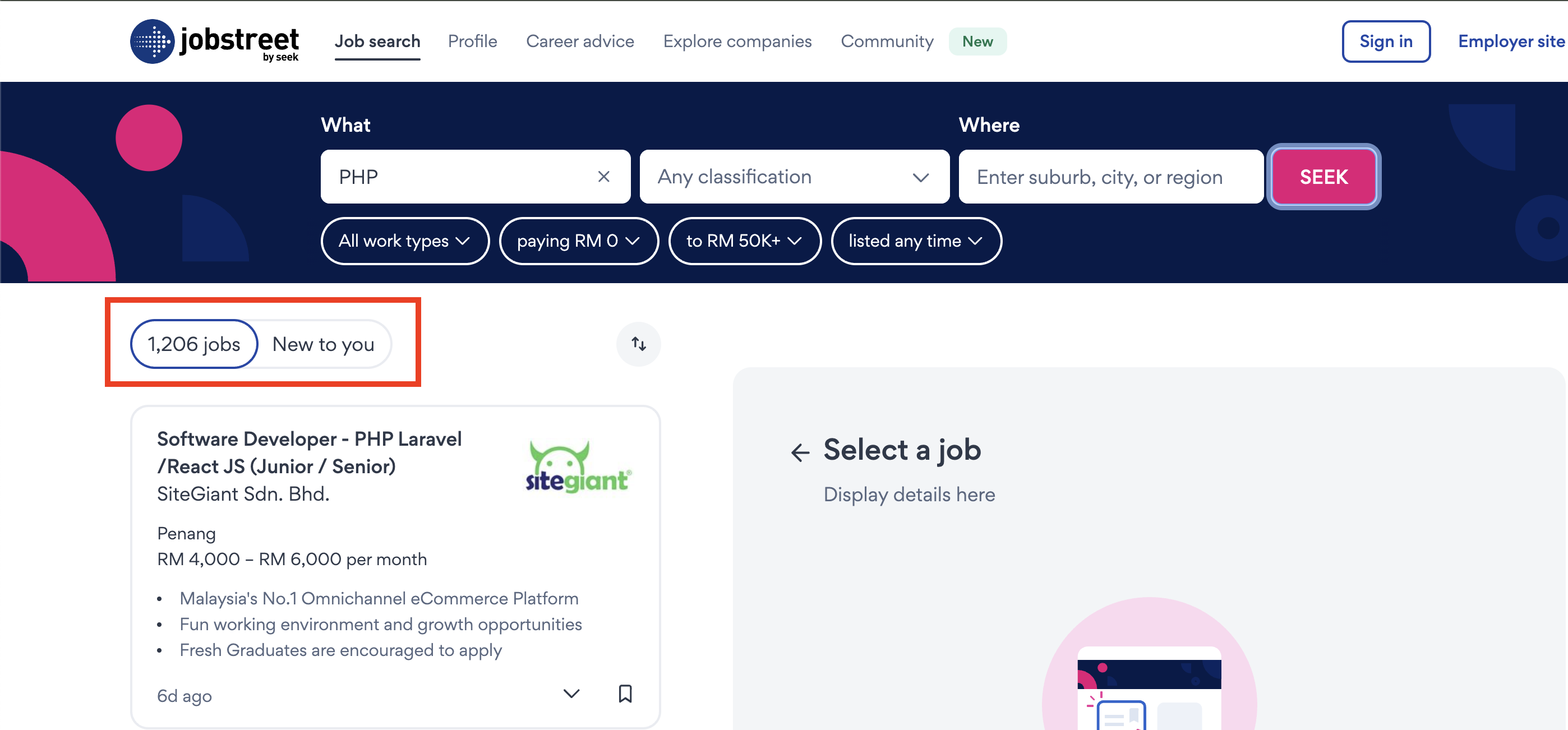The image size is (1568, 730).
Task: Click the Penang location link
Action: 186,534
